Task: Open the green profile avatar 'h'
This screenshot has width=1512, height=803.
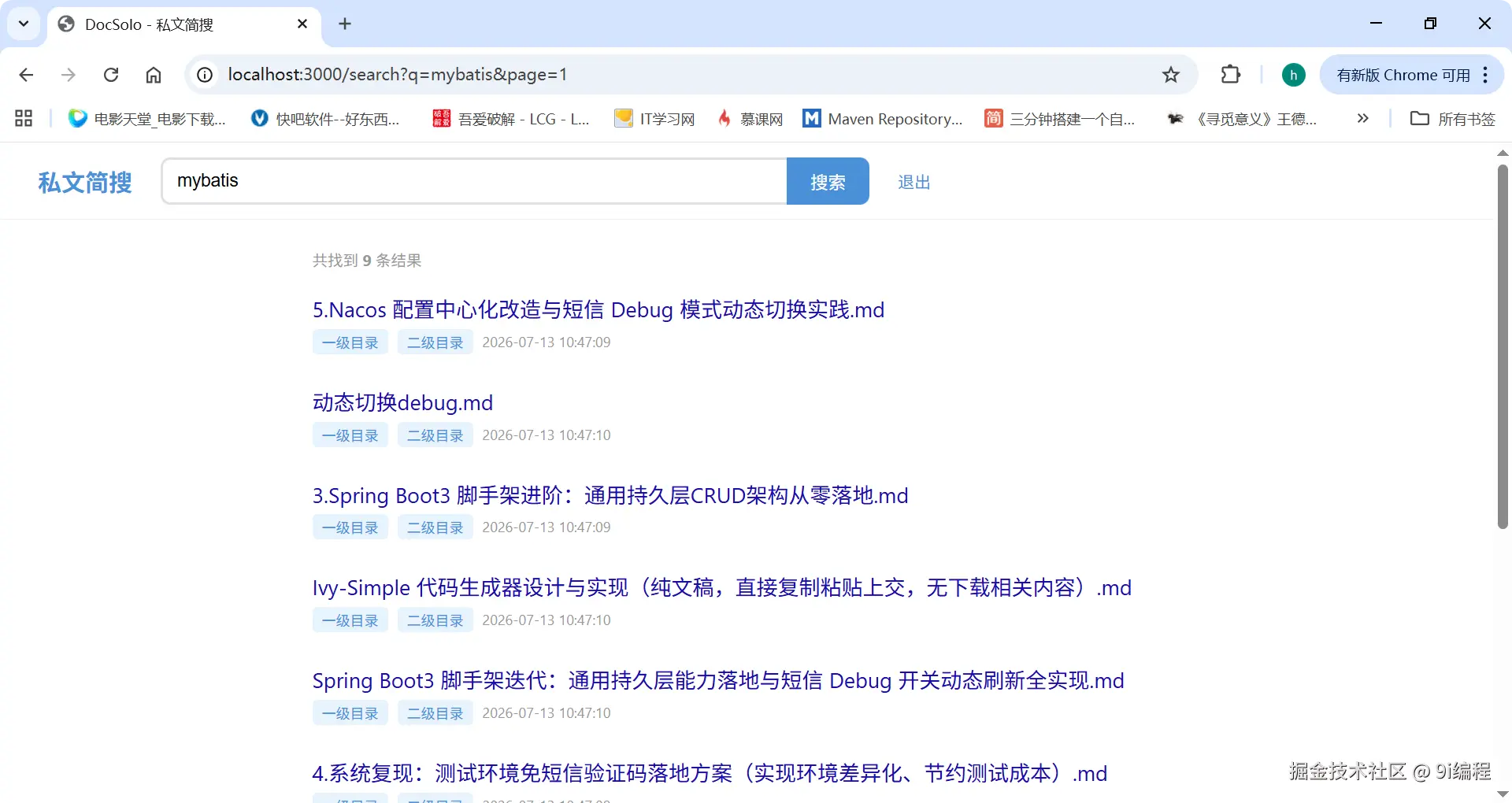Action: coord(1293,75)
